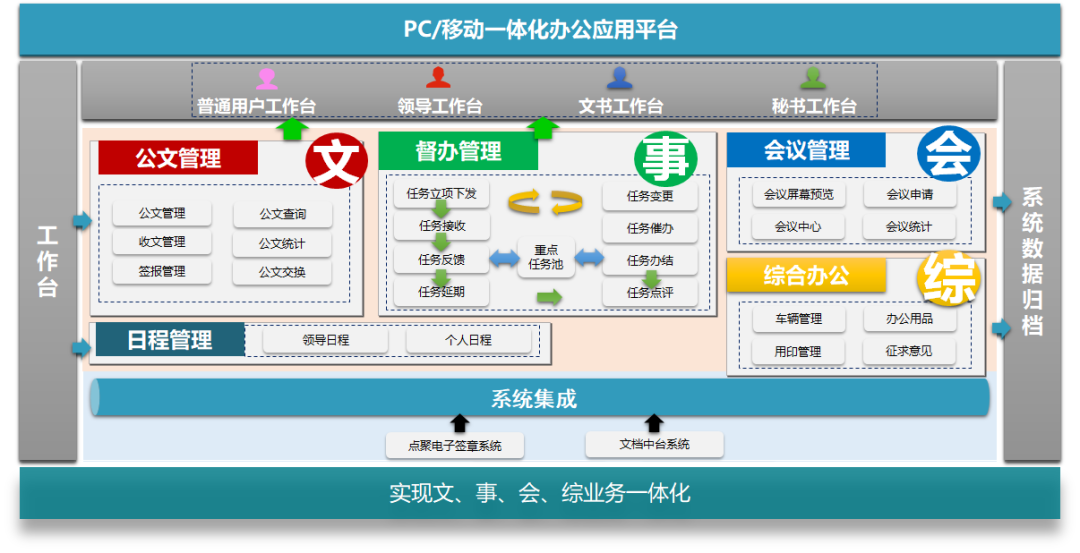Image resolution: width=1080 pixels, height=553 pixels.
Task: Click the yellow cycle arrows icon
Action: 546,202
